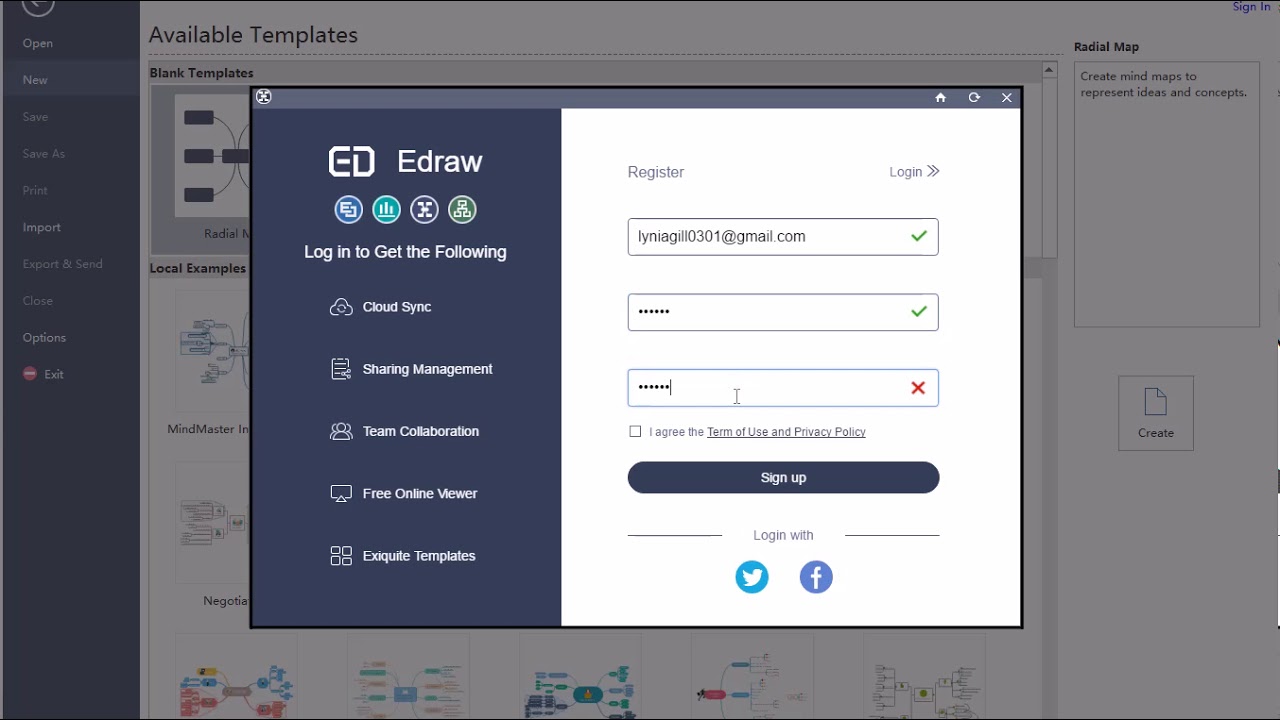Image resolution: width=1280 pixels, height=720 pixels.
Task: Click the Edraw app icon in dialog corner
Action: coord(263,97)
